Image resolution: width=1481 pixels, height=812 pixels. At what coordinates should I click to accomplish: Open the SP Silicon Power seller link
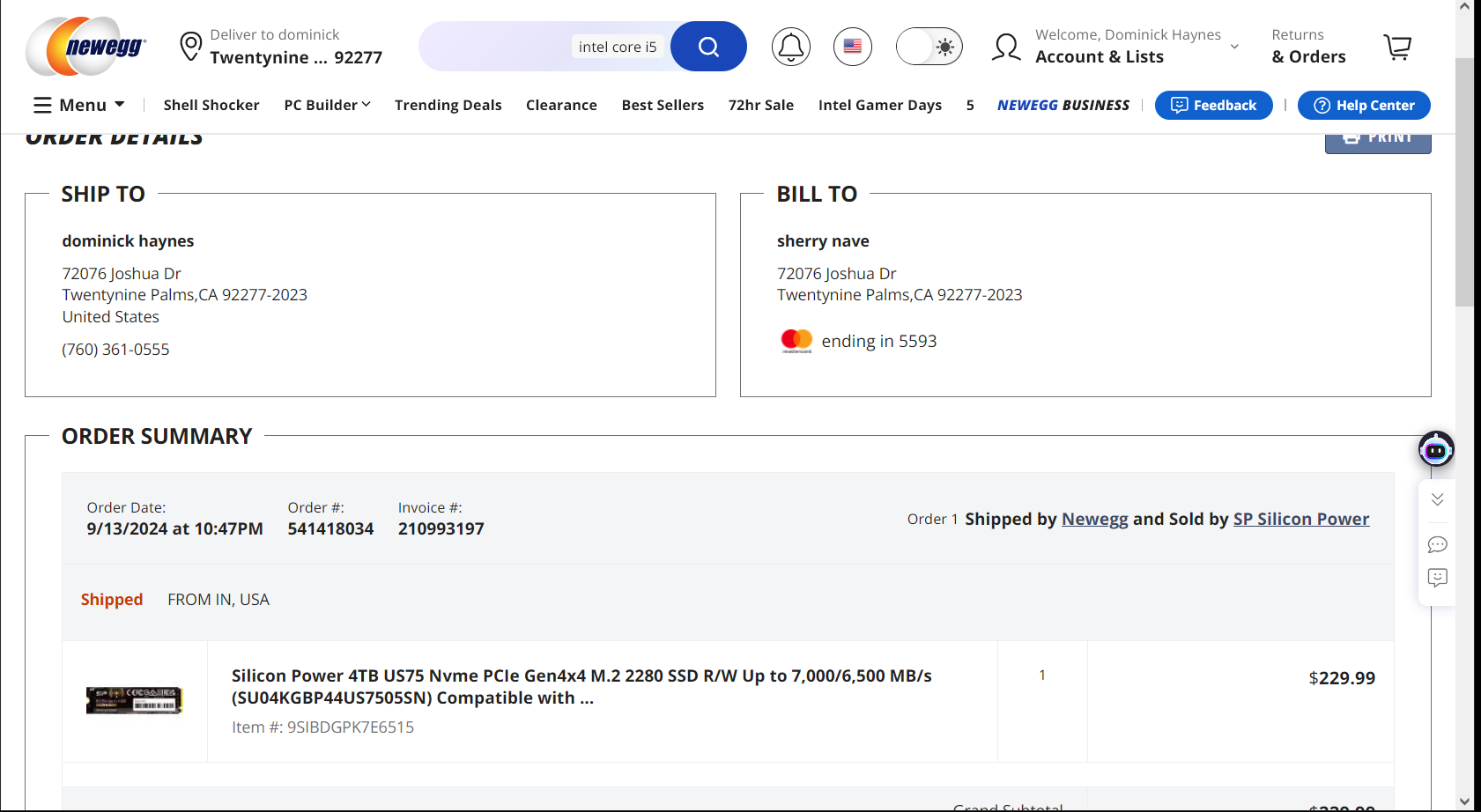pyautogui.click(x=1300, y=519)
